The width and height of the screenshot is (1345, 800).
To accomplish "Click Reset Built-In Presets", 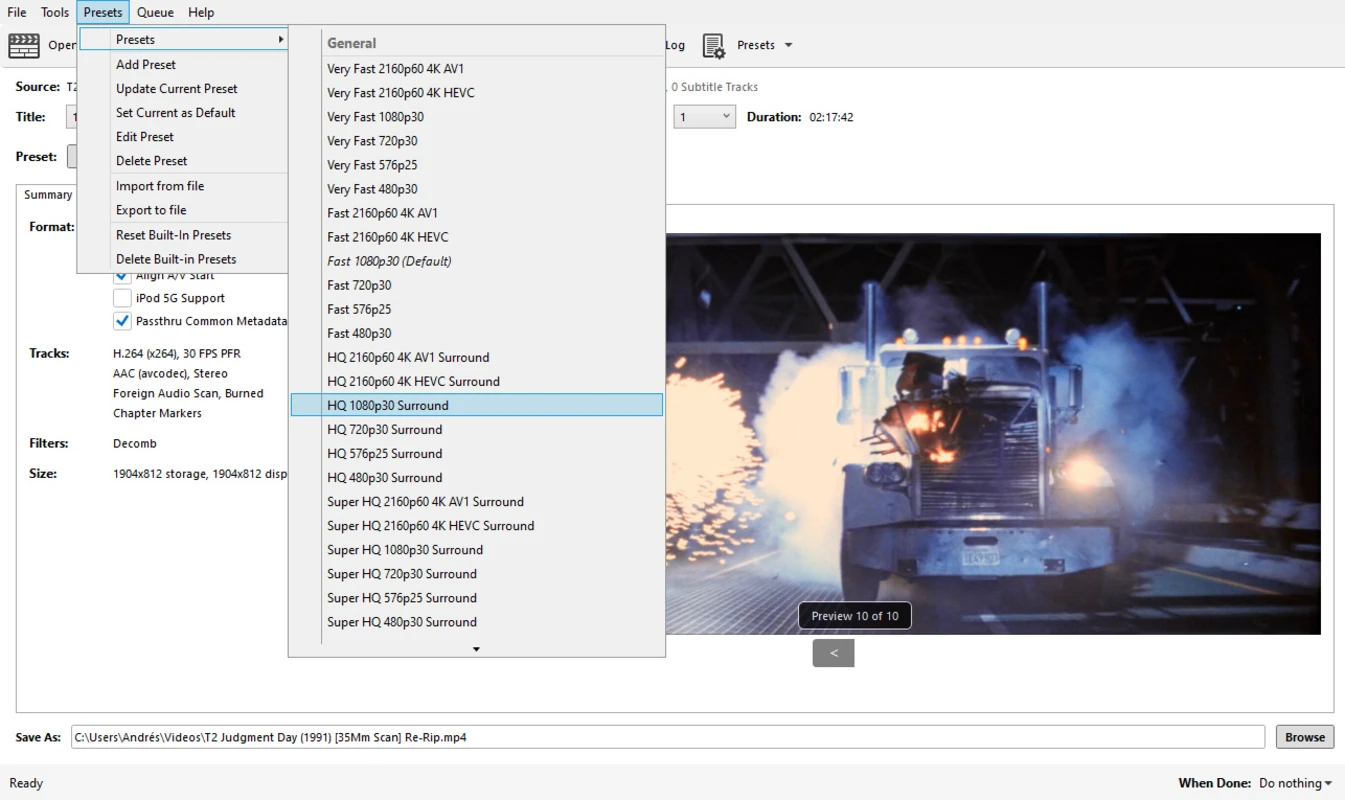I will [173, 235].
